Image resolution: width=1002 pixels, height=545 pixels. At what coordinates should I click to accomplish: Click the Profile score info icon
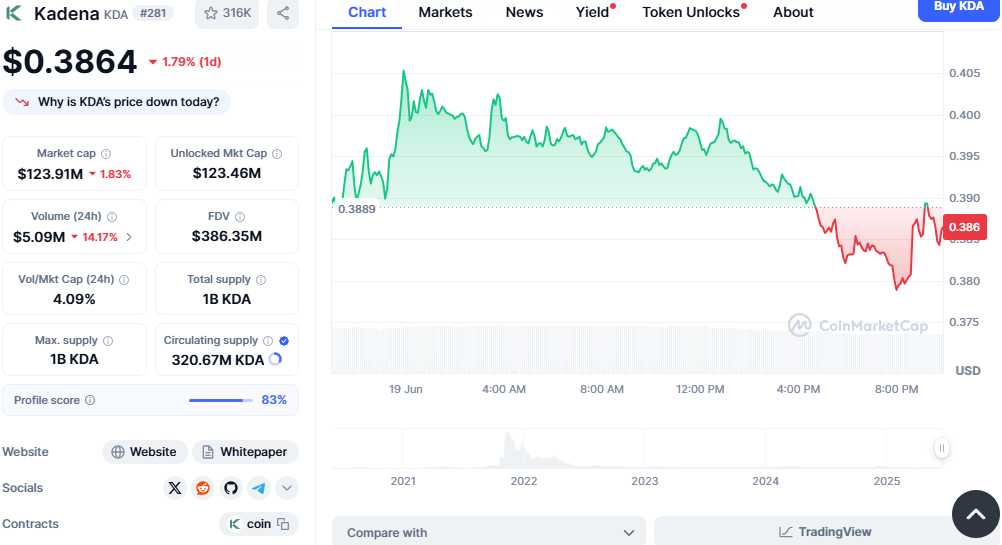90,400
